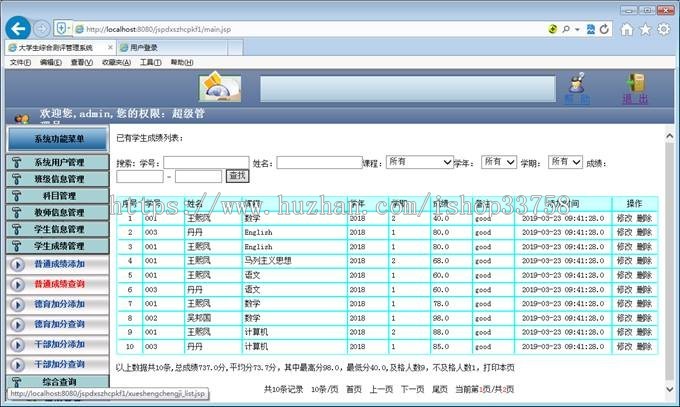Image resolution: width=680 pixels, height=407 pixels.
Task: Click the banner logo image
Action: (x=220, y=87)
